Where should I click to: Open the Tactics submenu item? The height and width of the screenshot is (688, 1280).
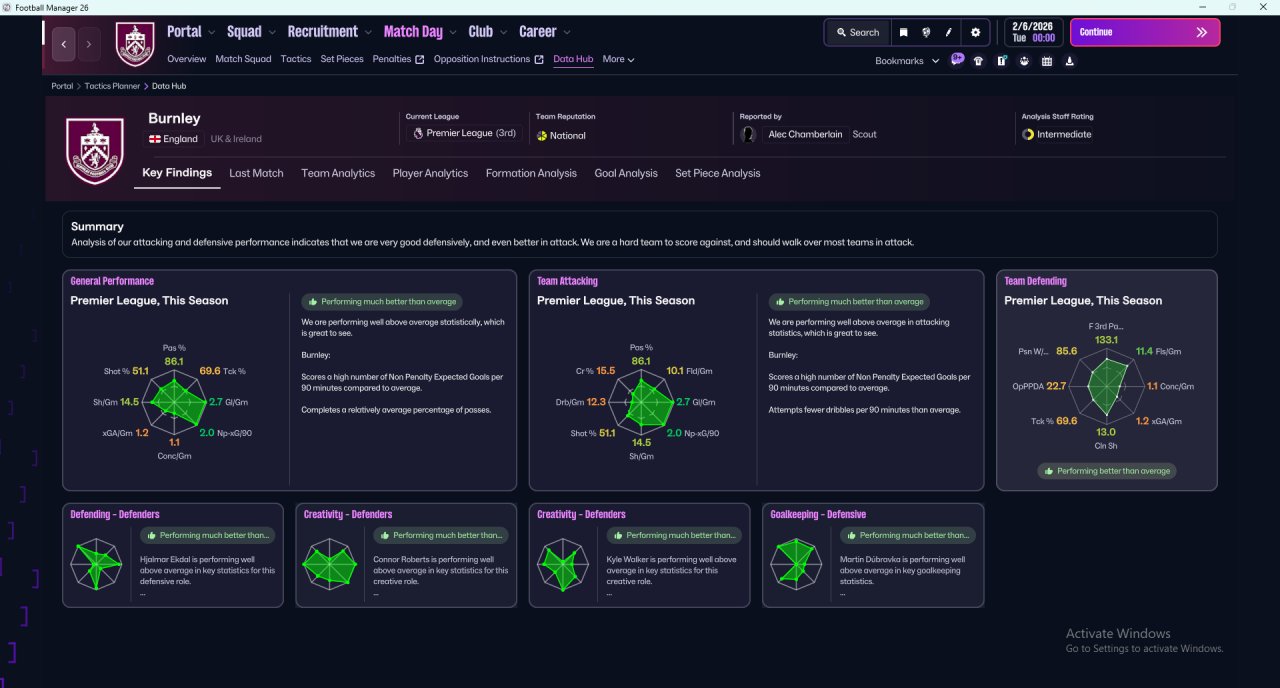(x=296, y=59)
